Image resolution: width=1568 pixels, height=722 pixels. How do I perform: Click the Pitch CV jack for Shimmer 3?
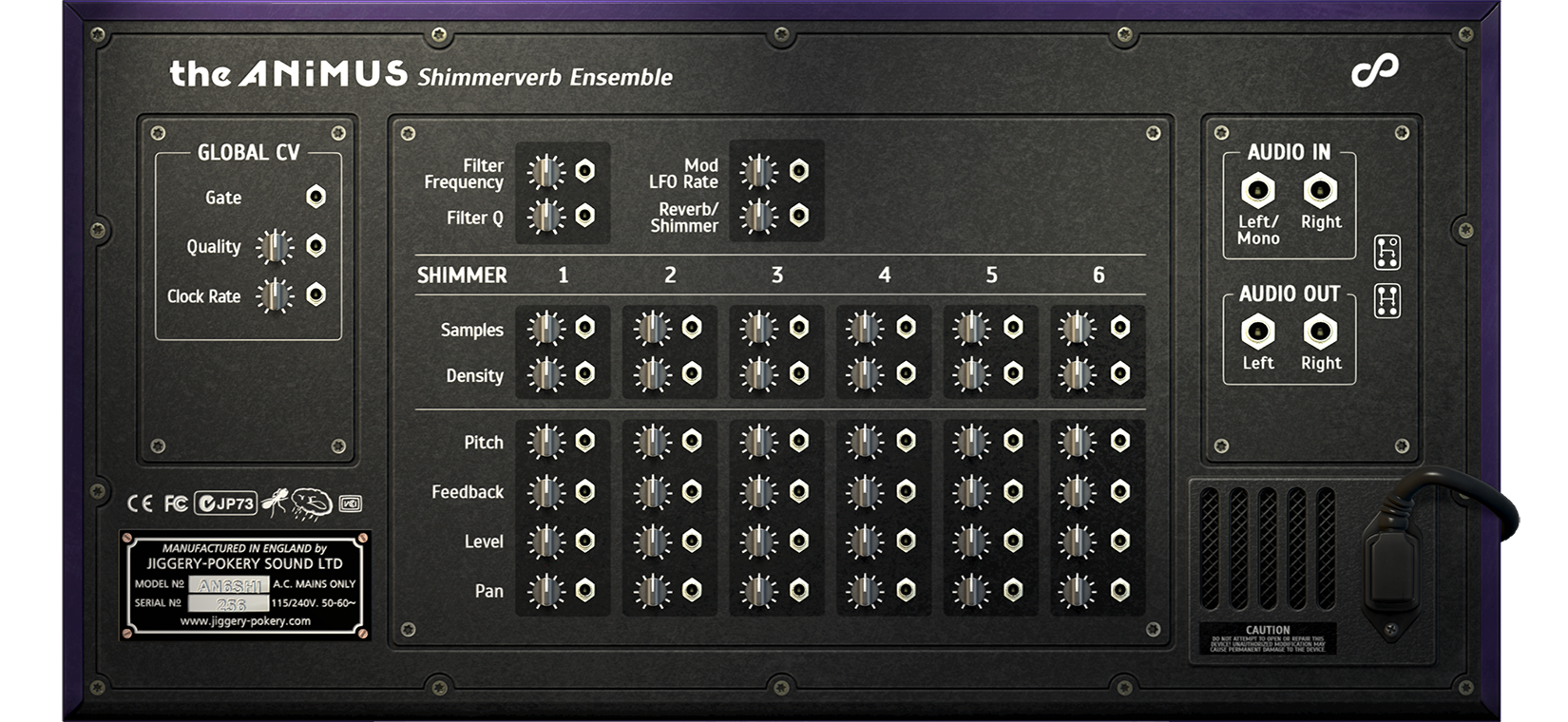tap(799, 440)
